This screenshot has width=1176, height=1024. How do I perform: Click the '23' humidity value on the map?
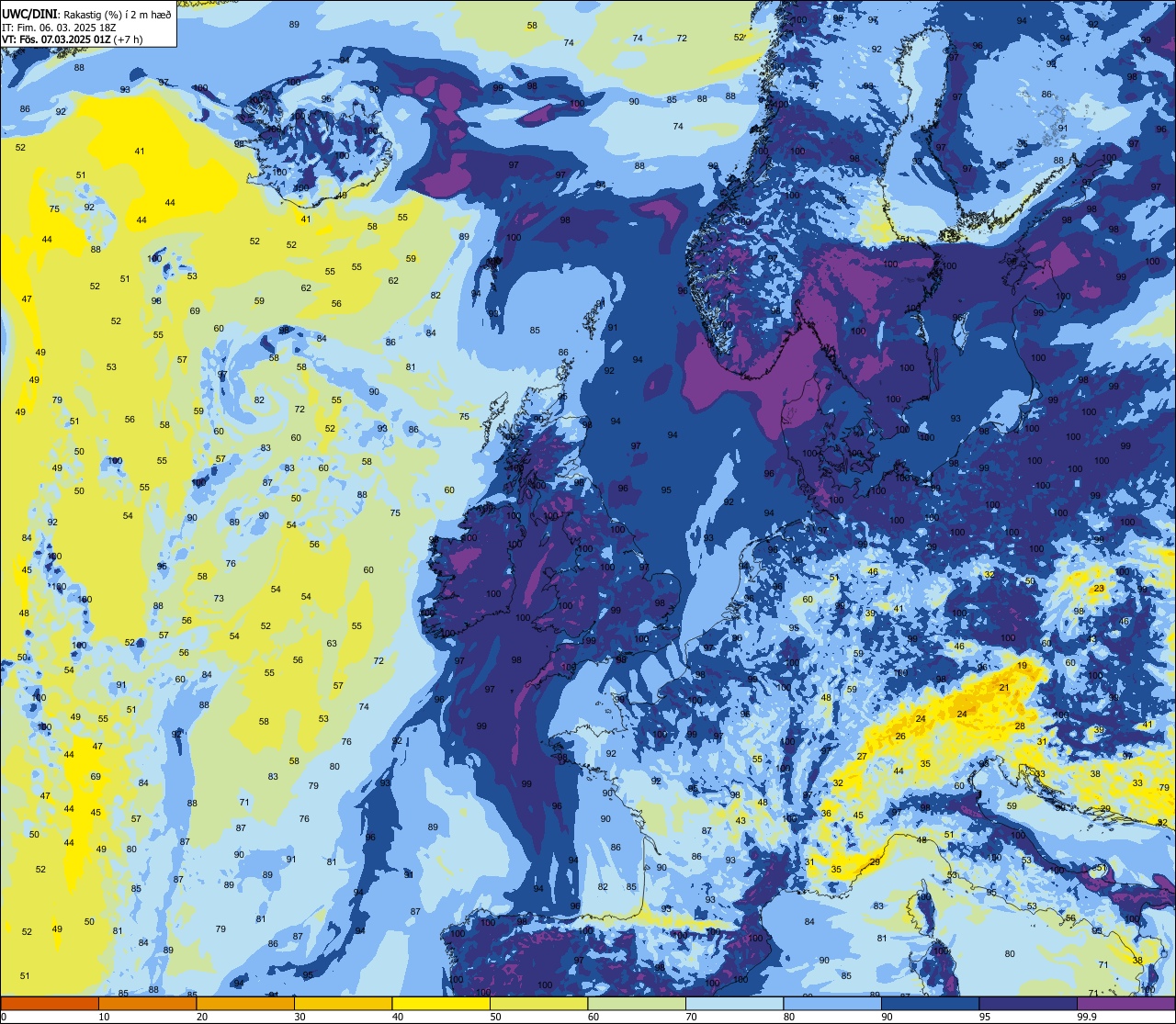pyautogui.click(x=1099, y=588)
